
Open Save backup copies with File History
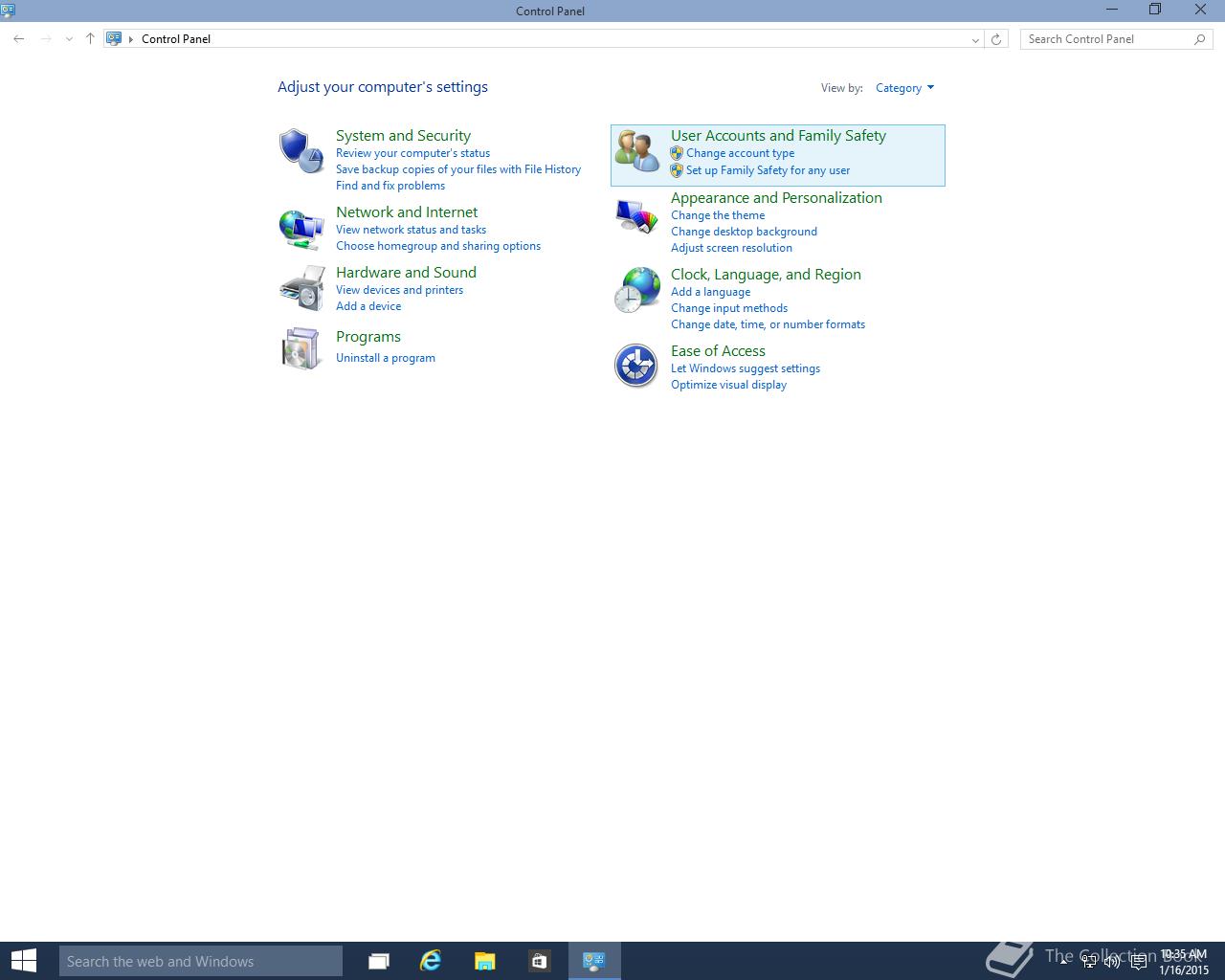coord(458,169)
